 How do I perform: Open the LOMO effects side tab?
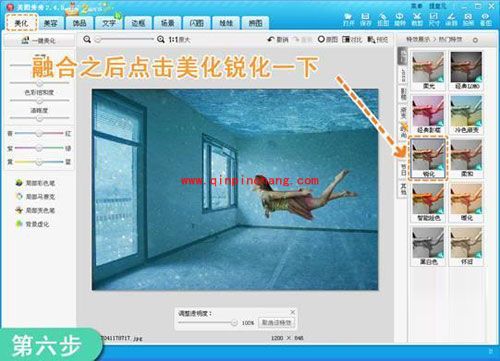pos(403,75)
